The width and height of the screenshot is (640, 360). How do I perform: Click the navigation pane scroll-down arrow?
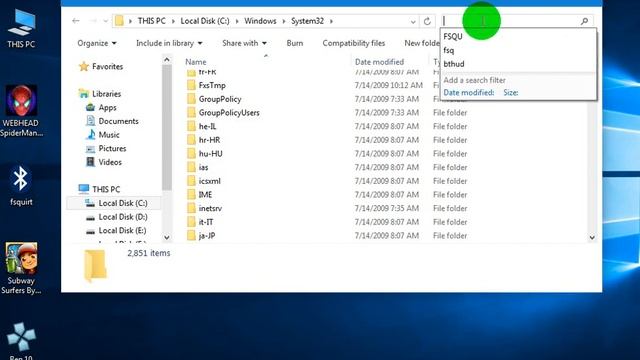167,237
